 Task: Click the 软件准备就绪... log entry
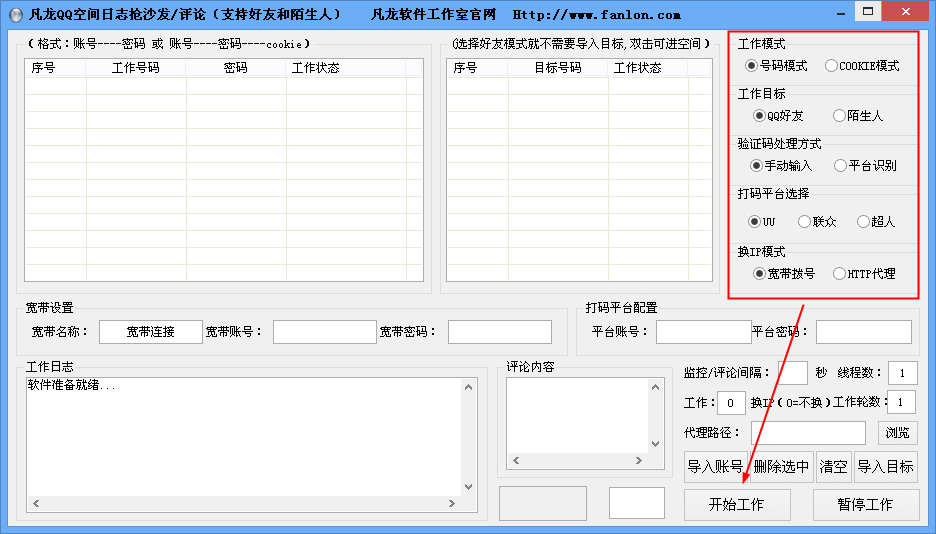point(72,385)
